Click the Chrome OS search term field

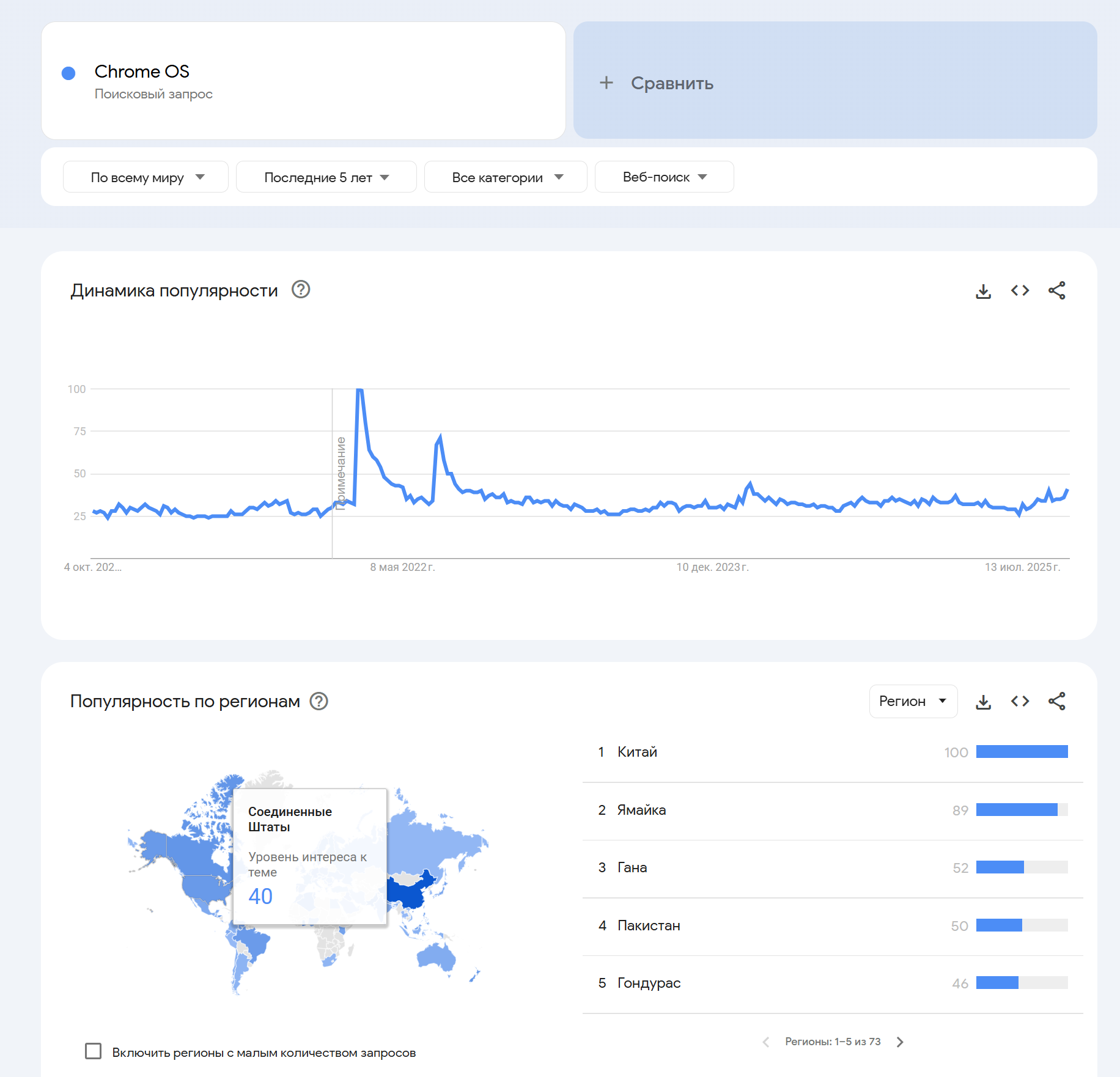pyautogui.click(x=142, y=72)
